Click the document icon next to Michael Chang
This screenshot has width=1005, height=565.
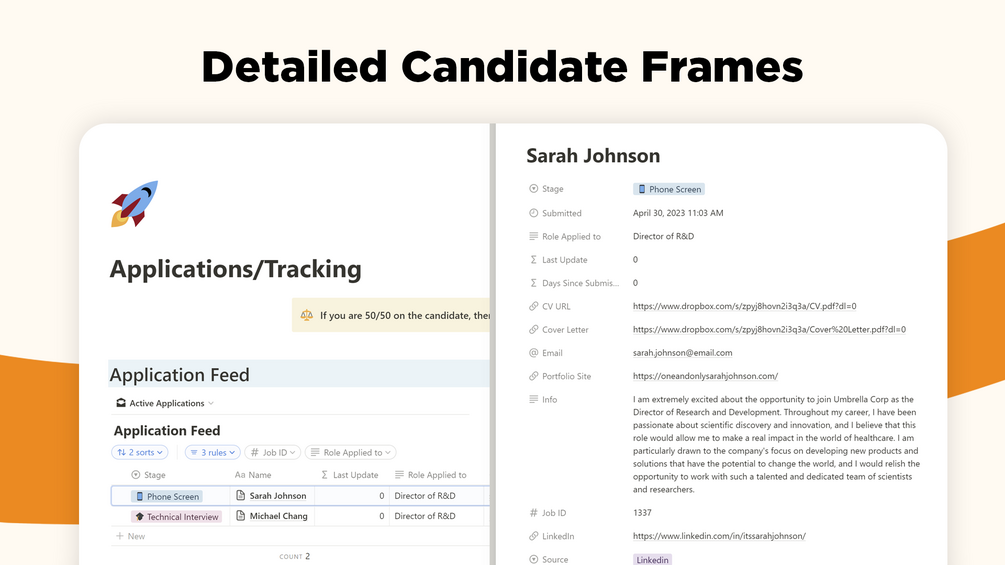tap(240, 516)
